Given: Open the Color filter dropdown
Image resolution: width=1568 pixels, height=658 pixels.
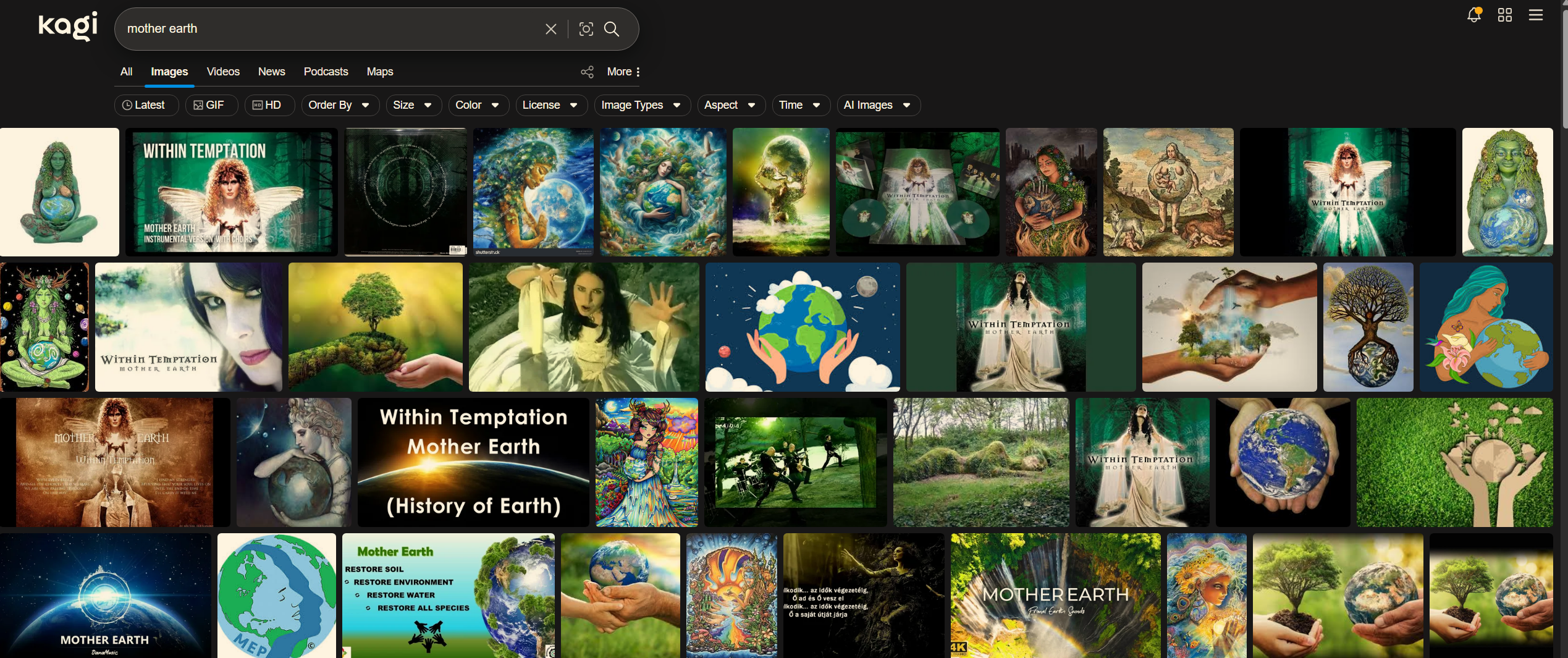Looking at the screenshot, I should coord(478,105).
